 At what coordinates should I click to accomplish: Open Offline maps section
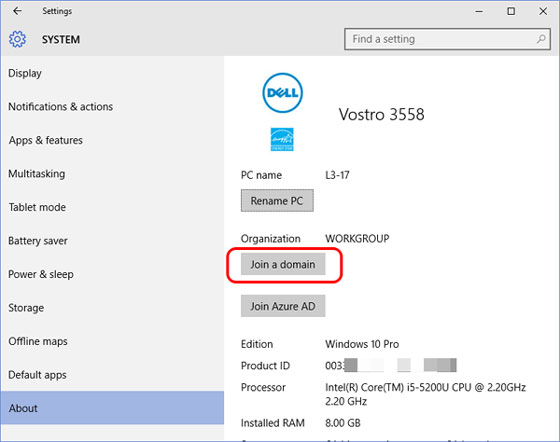pyautogui.click(x=112, y=341)
